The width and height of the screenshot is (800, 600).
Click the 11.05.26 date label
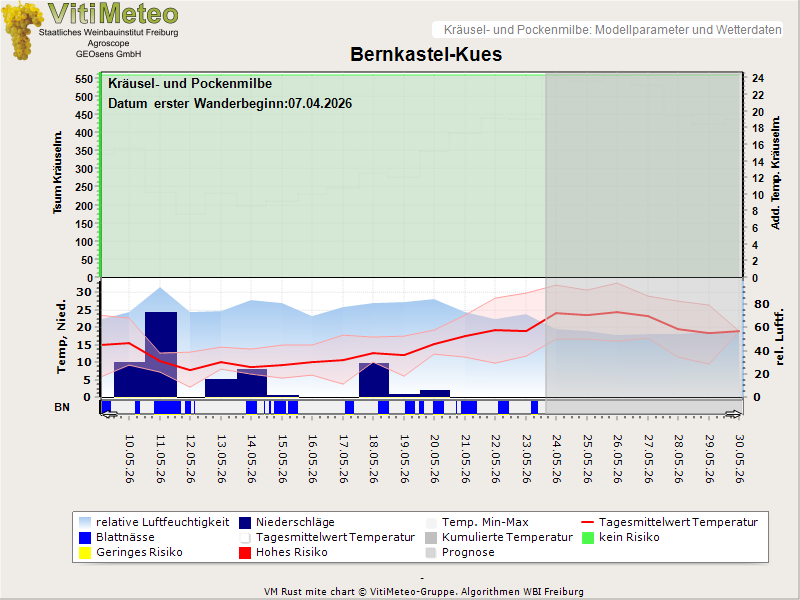coord(160,459)
